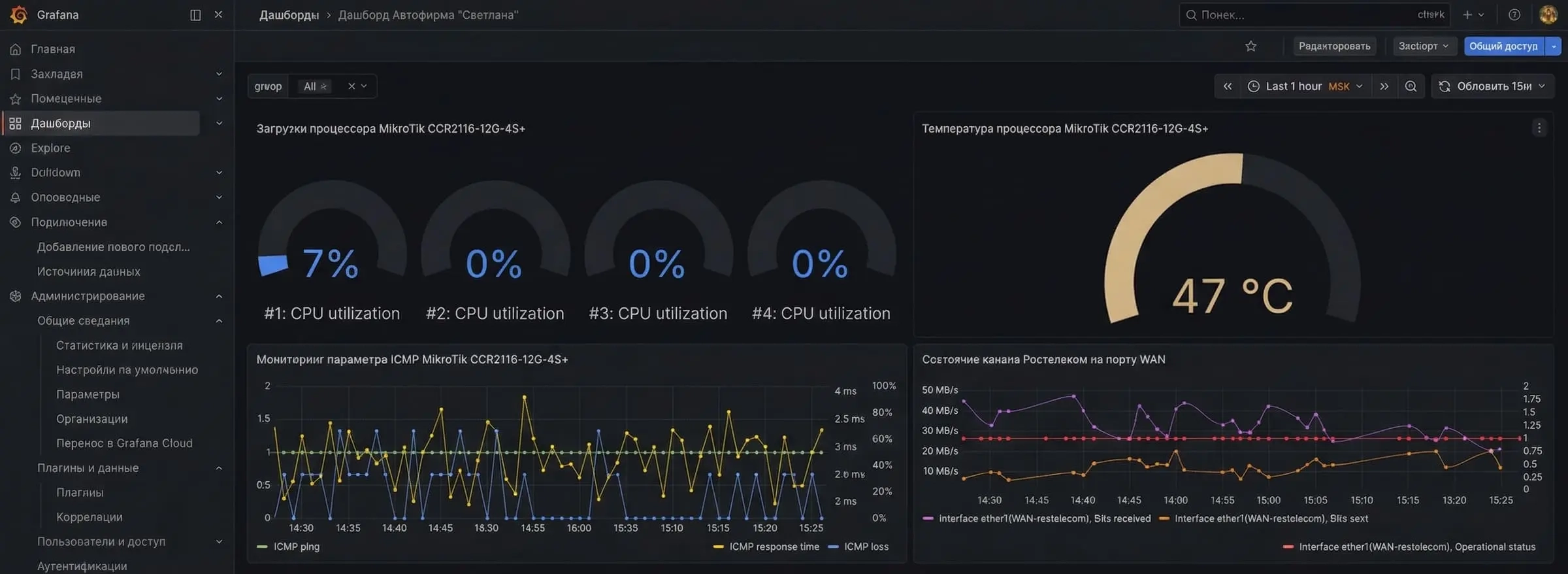Open Explore in the sidebar
Screen dimensions: 1568x574
(x=50, y=148)
